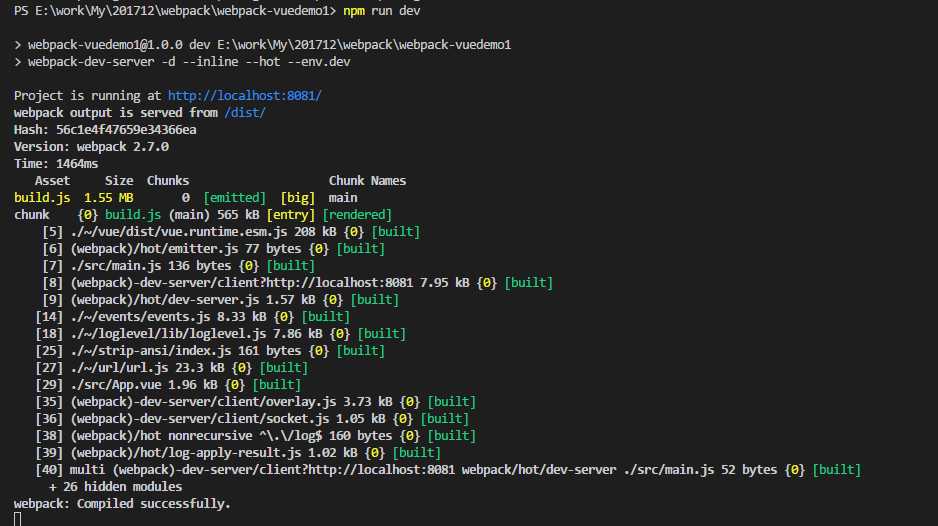Click the 'webpack: Compiled successfully.' message

coord(122,504)
